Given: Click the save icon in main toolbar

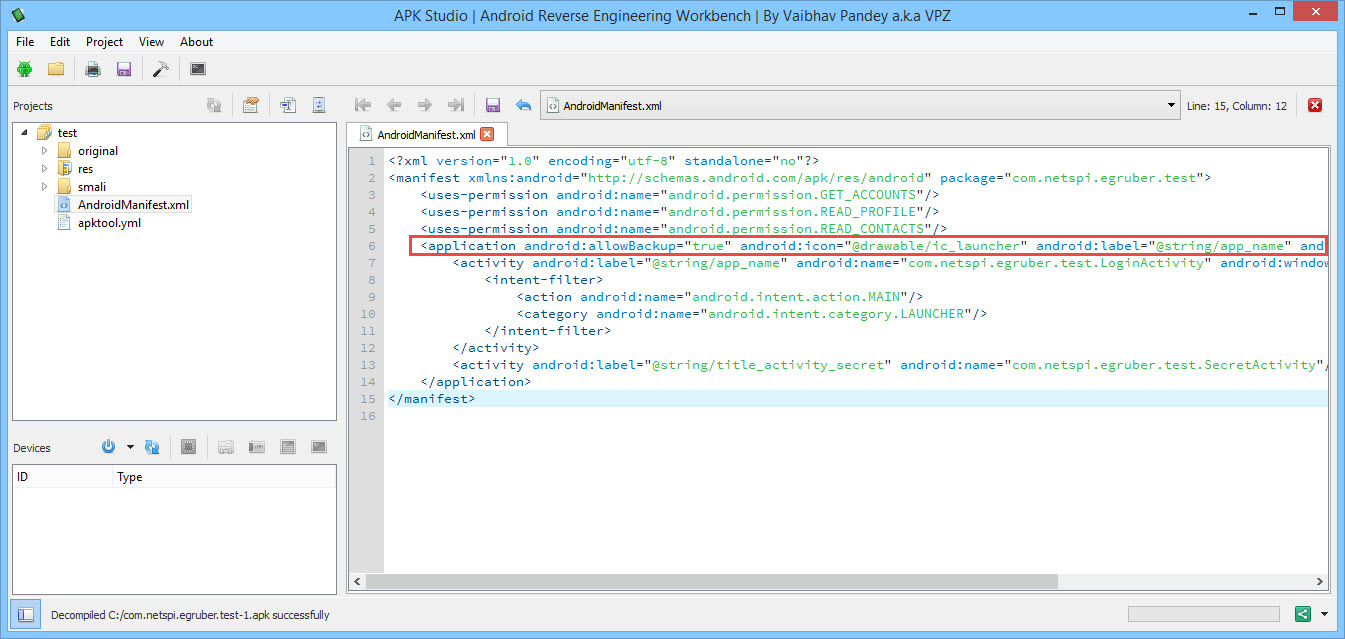Looking at the screenshot, I should click(124, 69).
